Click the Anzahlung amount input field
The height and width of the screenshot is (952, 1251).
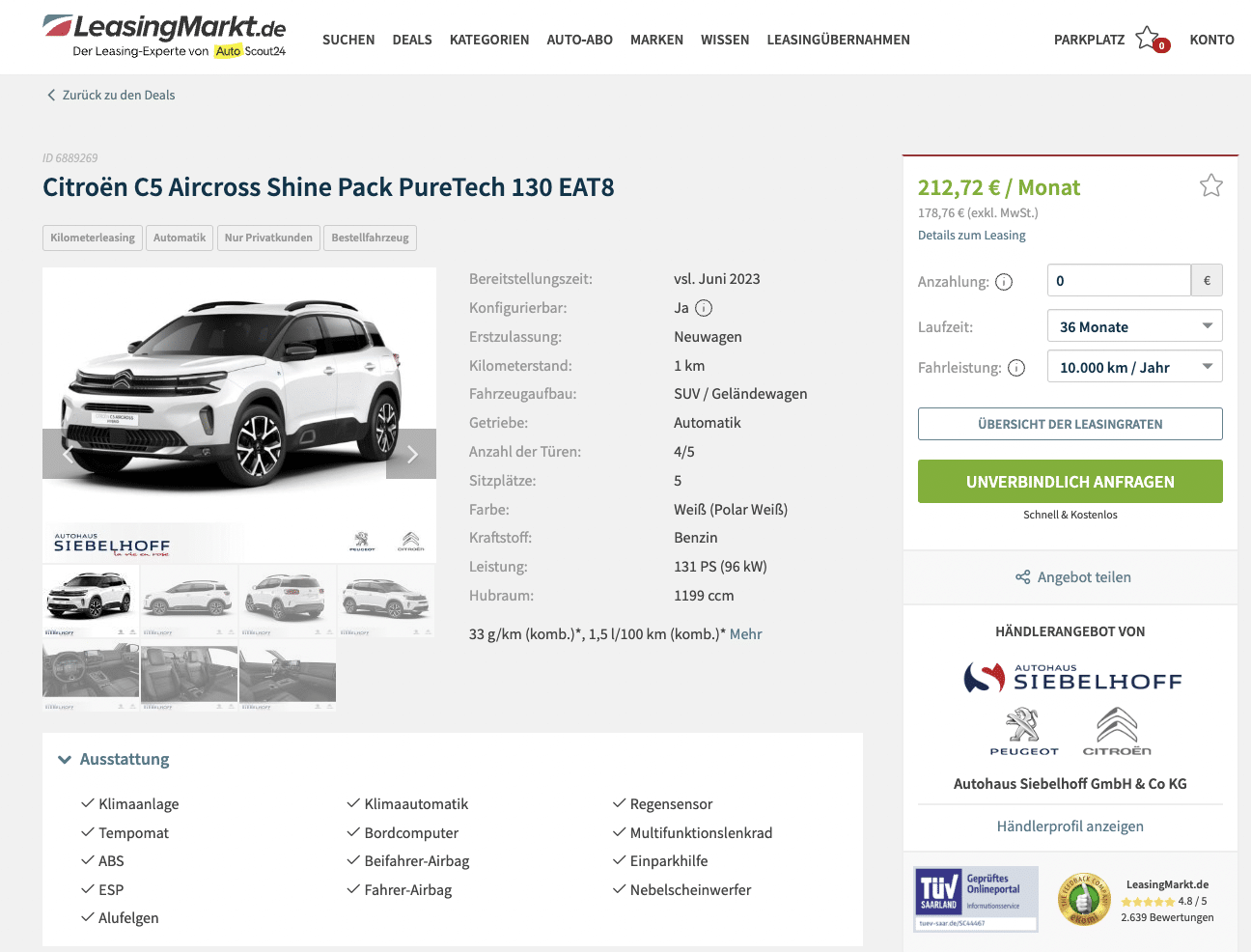(x=1119, y=280)
